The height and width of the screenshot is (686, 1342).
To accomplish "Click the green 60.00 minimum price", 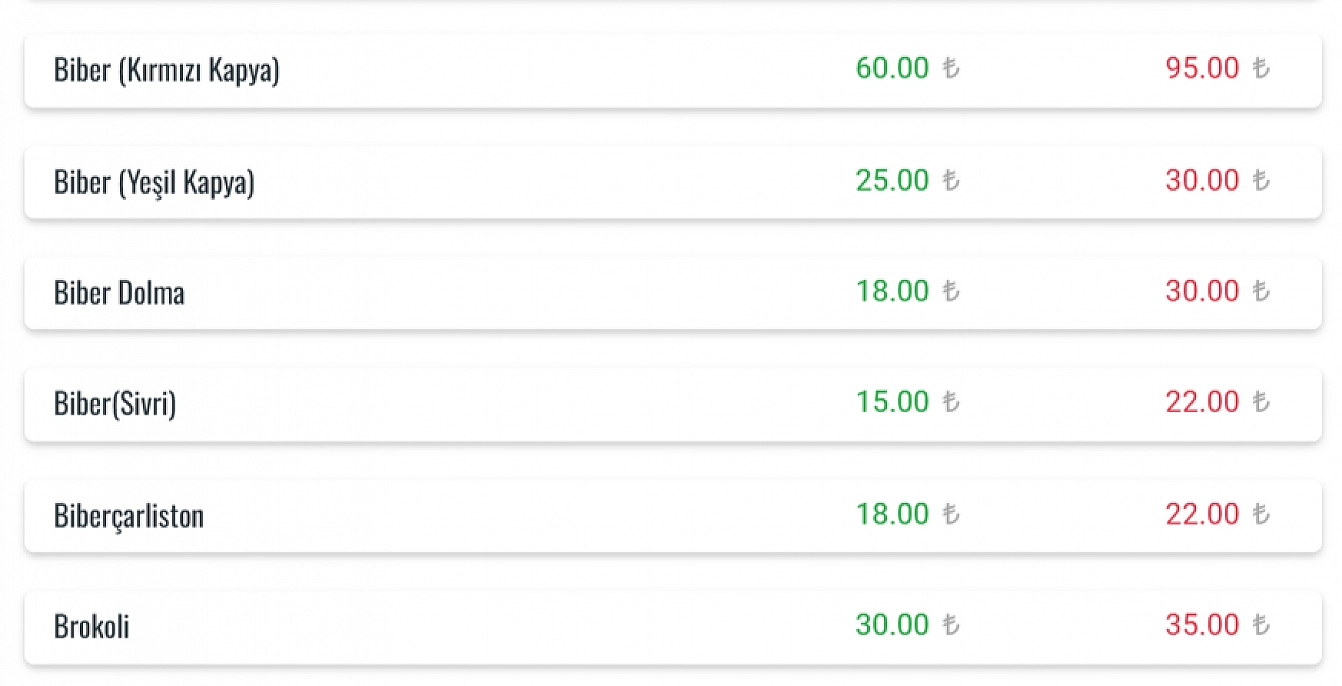I will coord(892,69).
